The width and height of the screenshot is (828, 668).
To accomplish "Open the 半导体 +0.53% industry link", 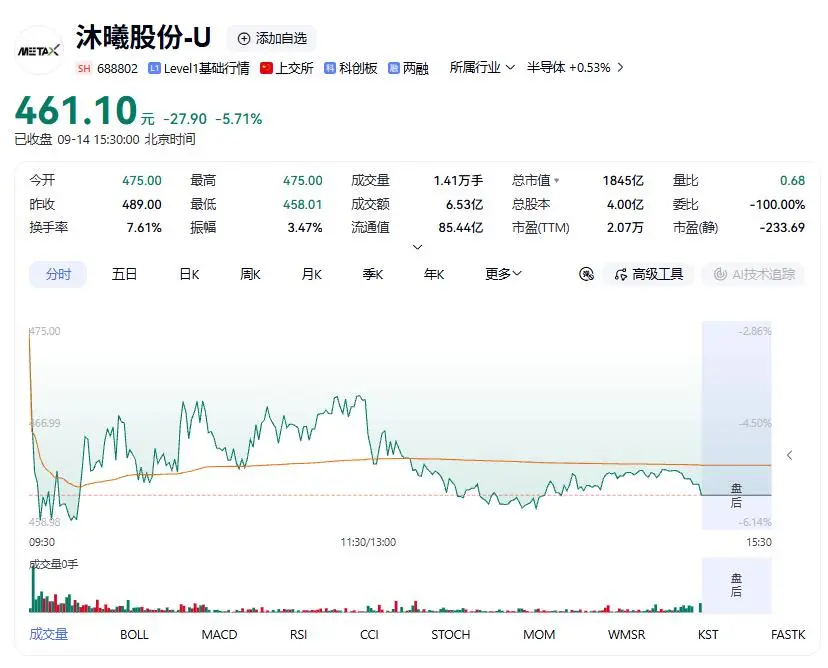I will tap(575, 68).
